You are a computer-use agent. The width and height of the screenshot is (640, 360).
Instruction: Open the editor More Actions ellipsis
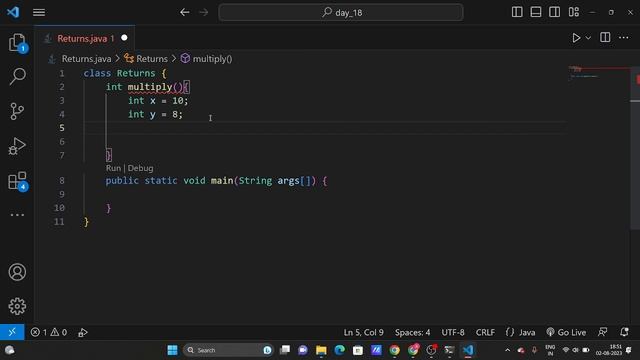624,38
